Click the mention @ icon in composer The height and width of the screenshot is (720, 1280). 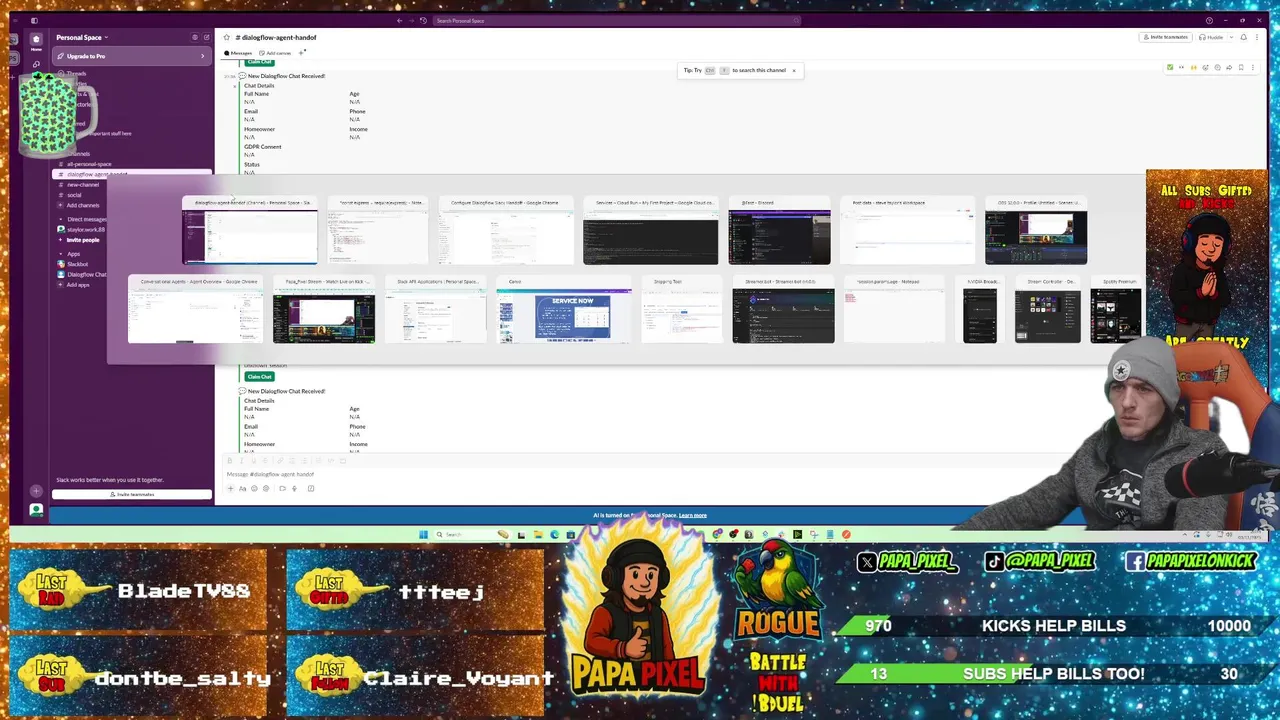(x=266, y=488)
